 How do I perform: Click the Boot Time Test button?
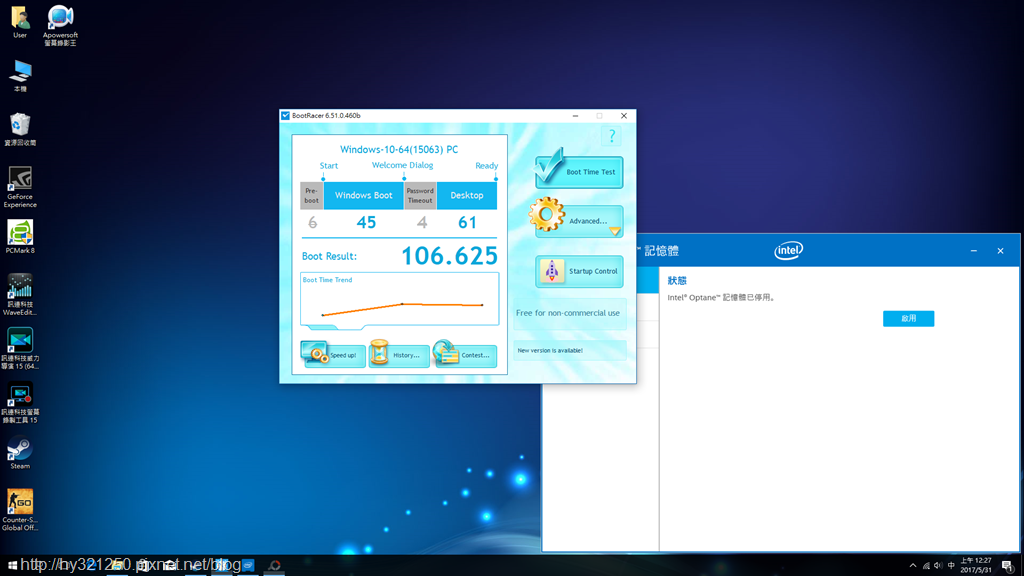pyautogui.click(x=579, y=170)
